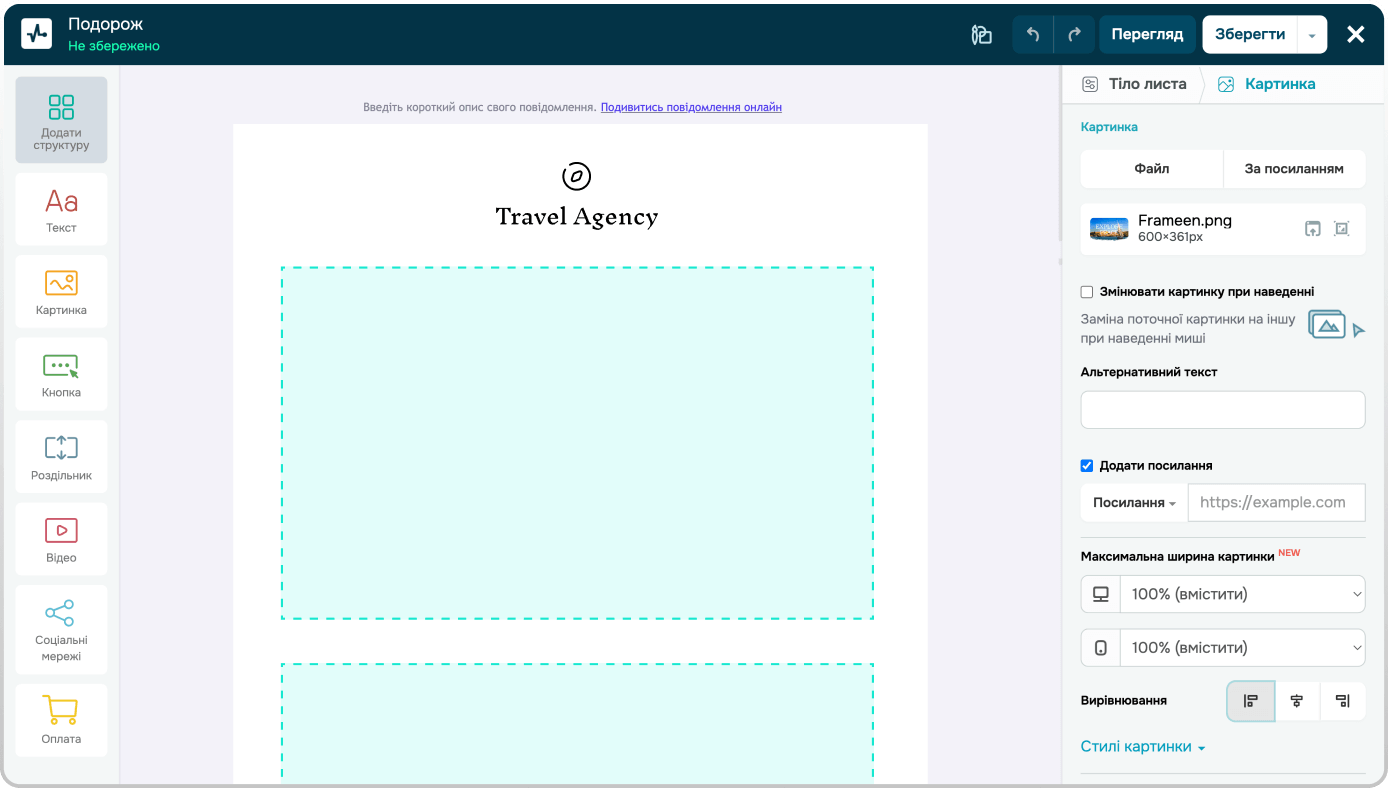Align the image to the right
Viewport: 1388px width, 788px height.
1343,701
